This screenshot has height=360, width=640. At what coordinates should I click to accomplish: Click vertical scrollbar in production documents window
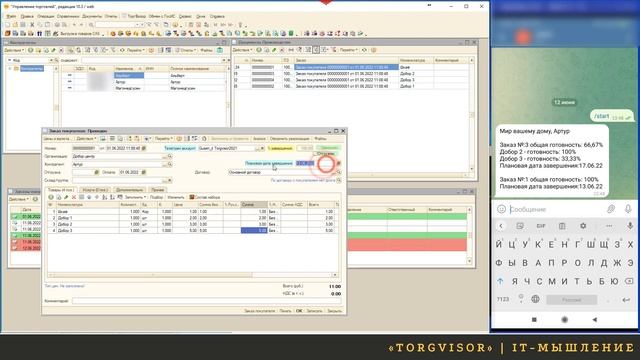tap(472, 115)
